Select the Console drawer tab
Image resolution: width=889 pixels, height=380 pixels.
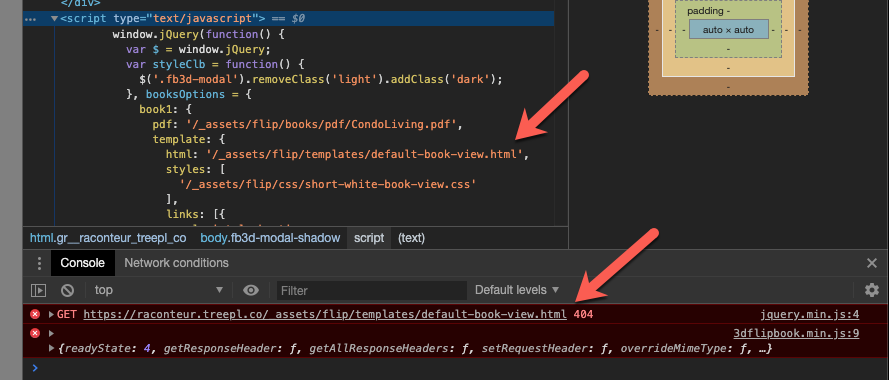83,263
